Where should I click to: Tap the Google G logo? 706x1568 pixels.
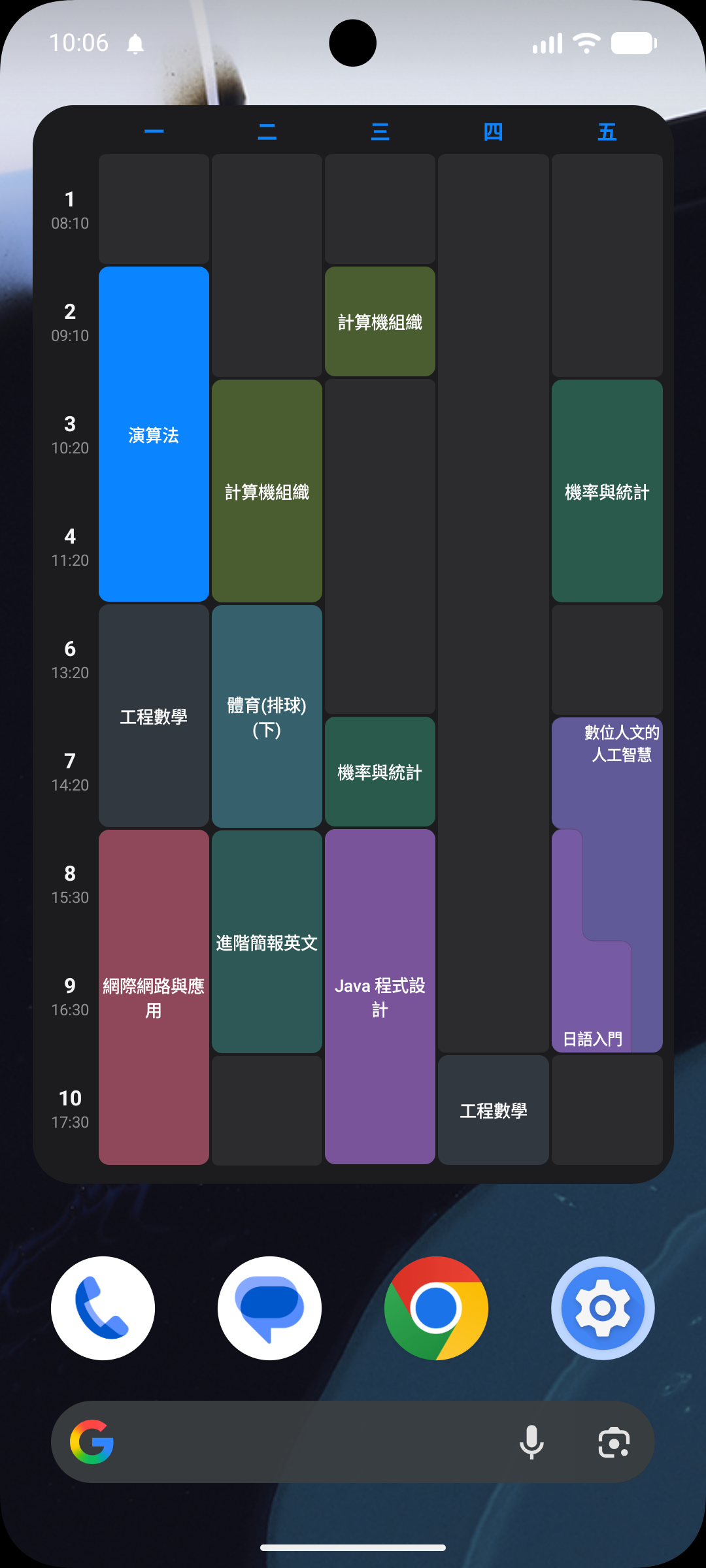92,1442
